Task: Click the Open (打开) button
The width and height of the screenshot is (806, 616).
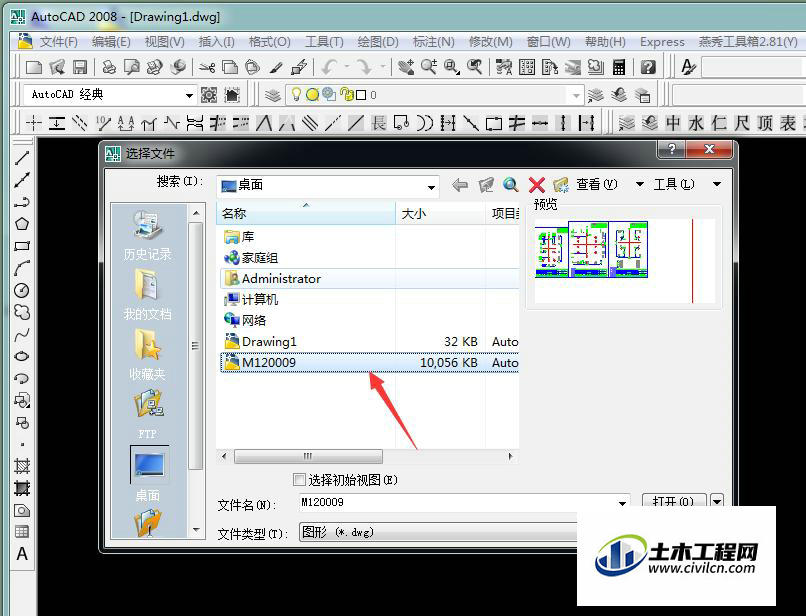Action: [673, 501]
